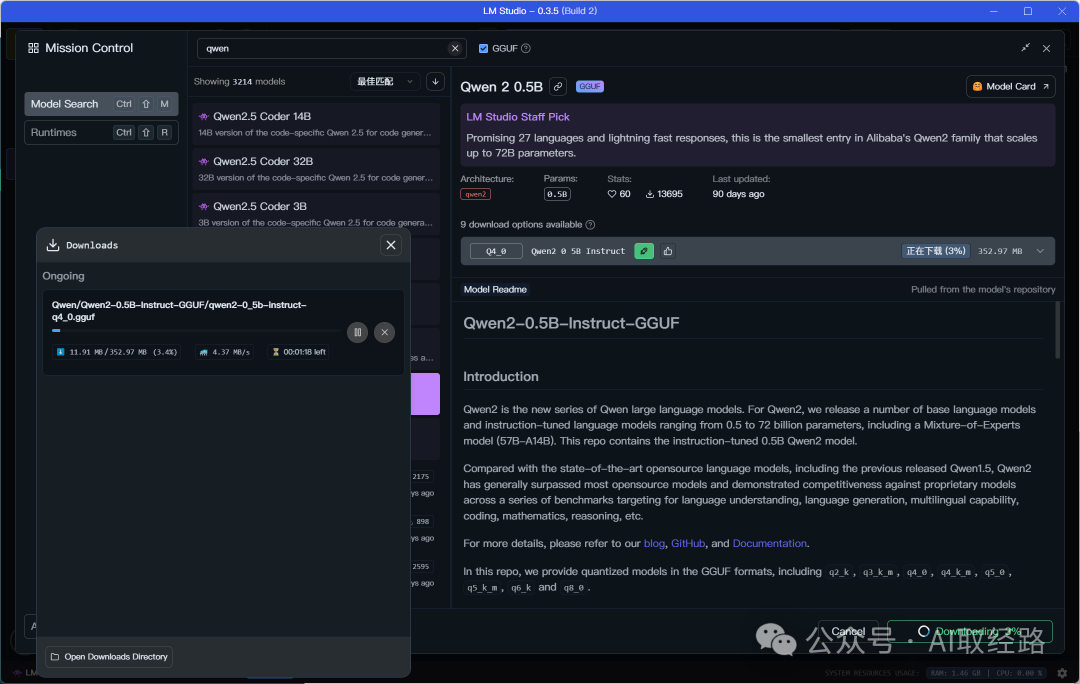Select the Model Readme tab
The height and width of the screenshot is (684, 1080).
pyautogui.click(x=495, y=289)
